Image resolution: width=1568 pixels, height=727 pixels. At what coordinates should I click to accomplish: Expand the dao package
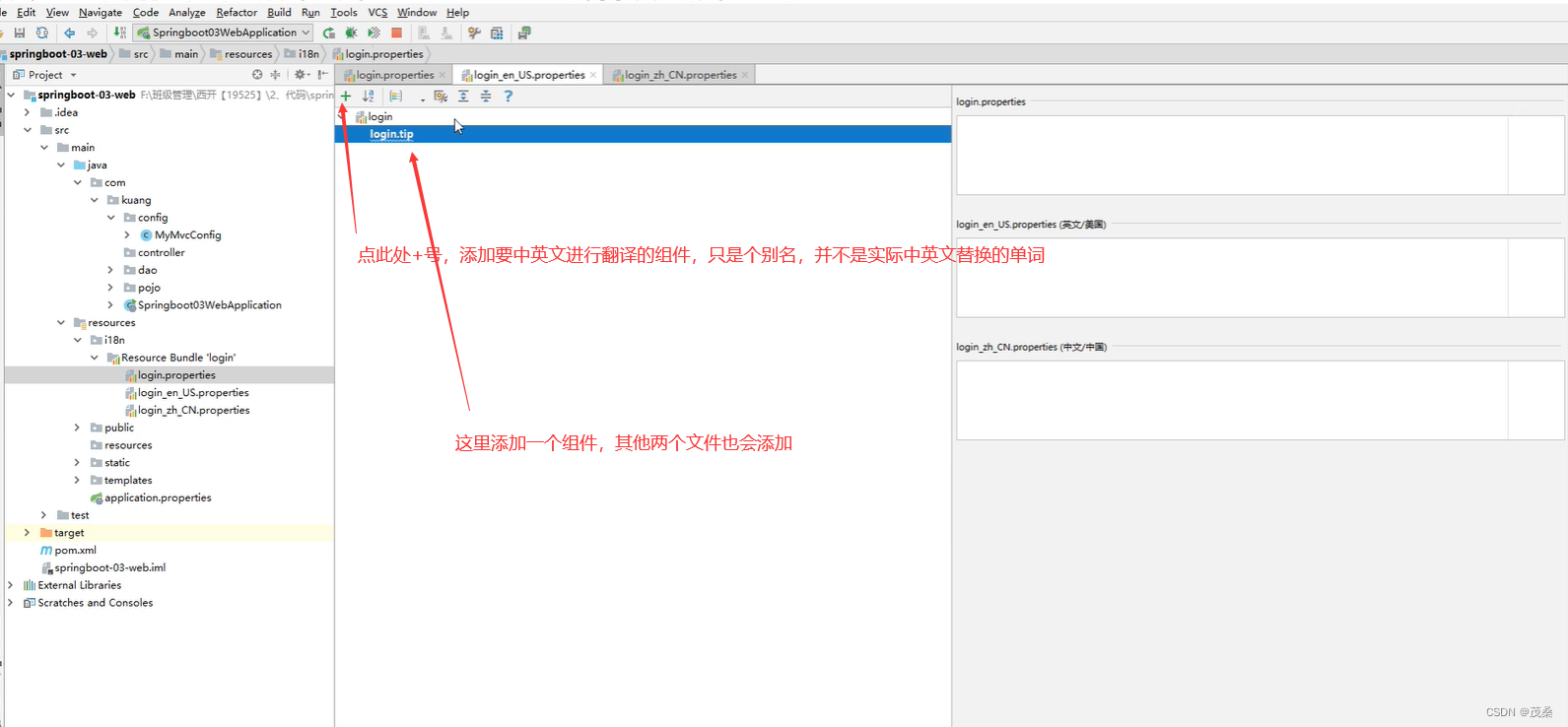(110, 270)
